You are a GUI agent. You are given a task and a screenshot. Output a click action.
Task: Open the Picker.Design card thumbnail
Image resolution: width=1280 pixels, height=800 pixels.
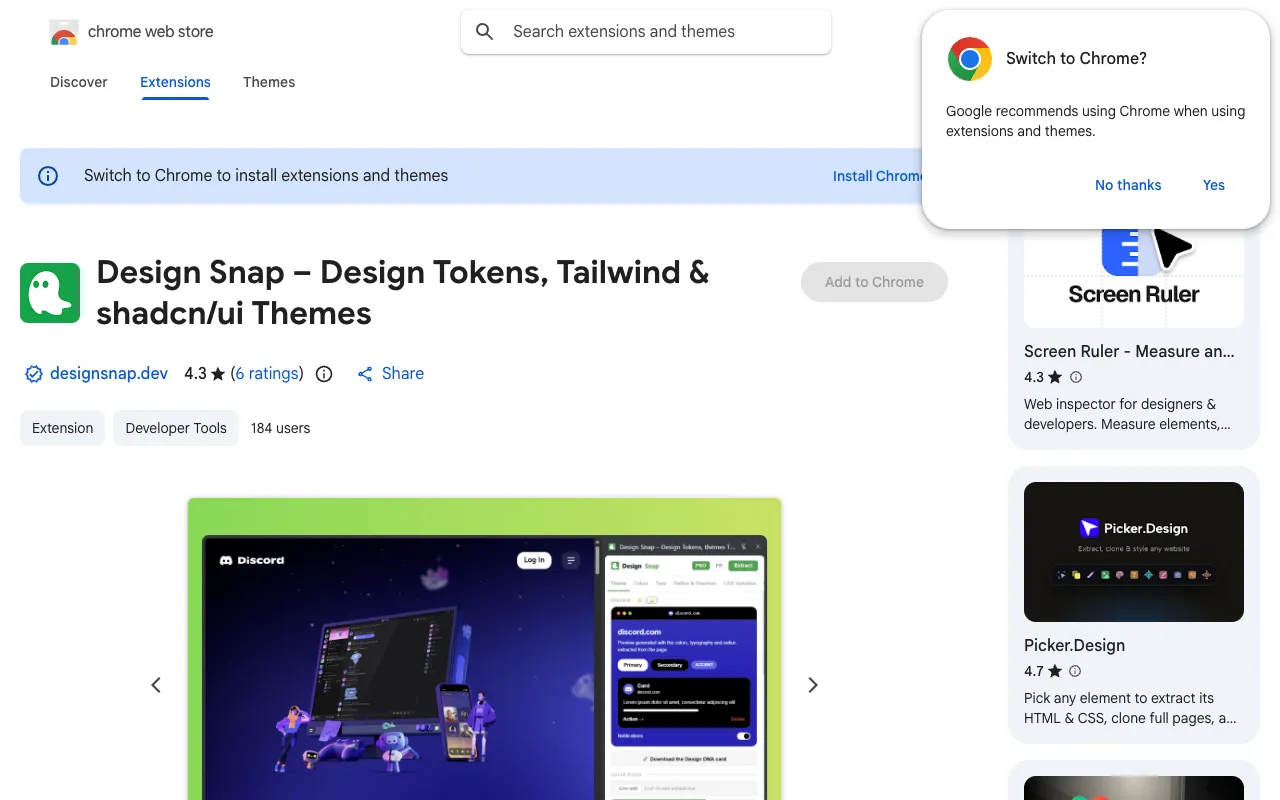(1134, 552)
